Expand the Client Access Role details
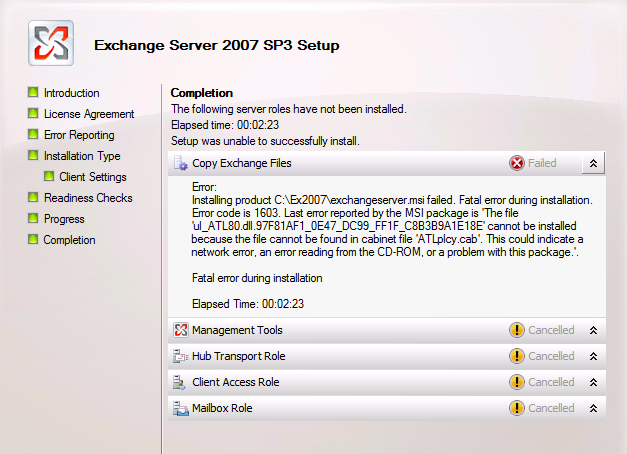Image resolution: width=627 pixels, height=454 pixels. click(593, 382)
